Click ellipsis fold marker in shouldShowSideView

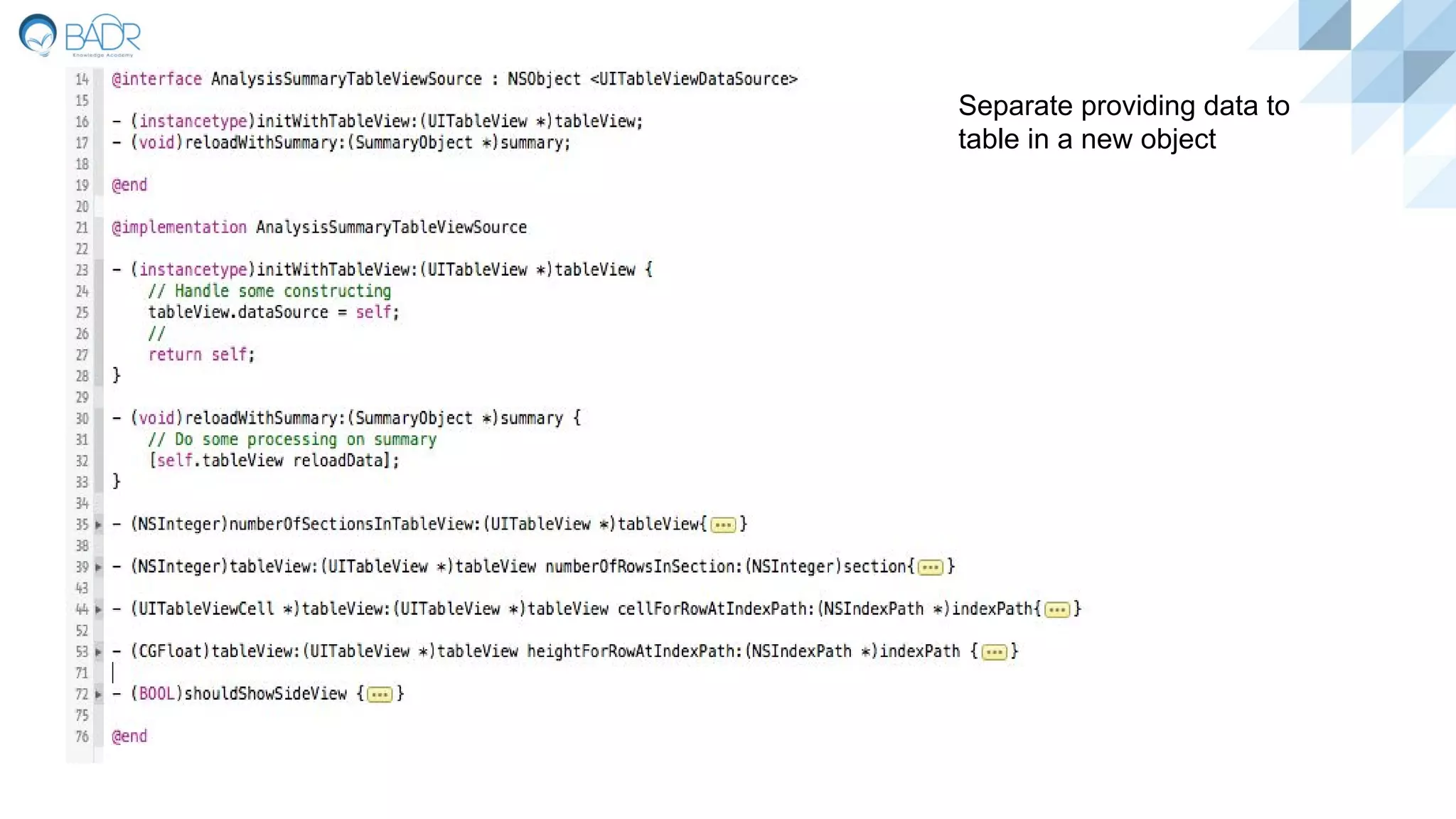pyautogui.click(x=380, y=695)
